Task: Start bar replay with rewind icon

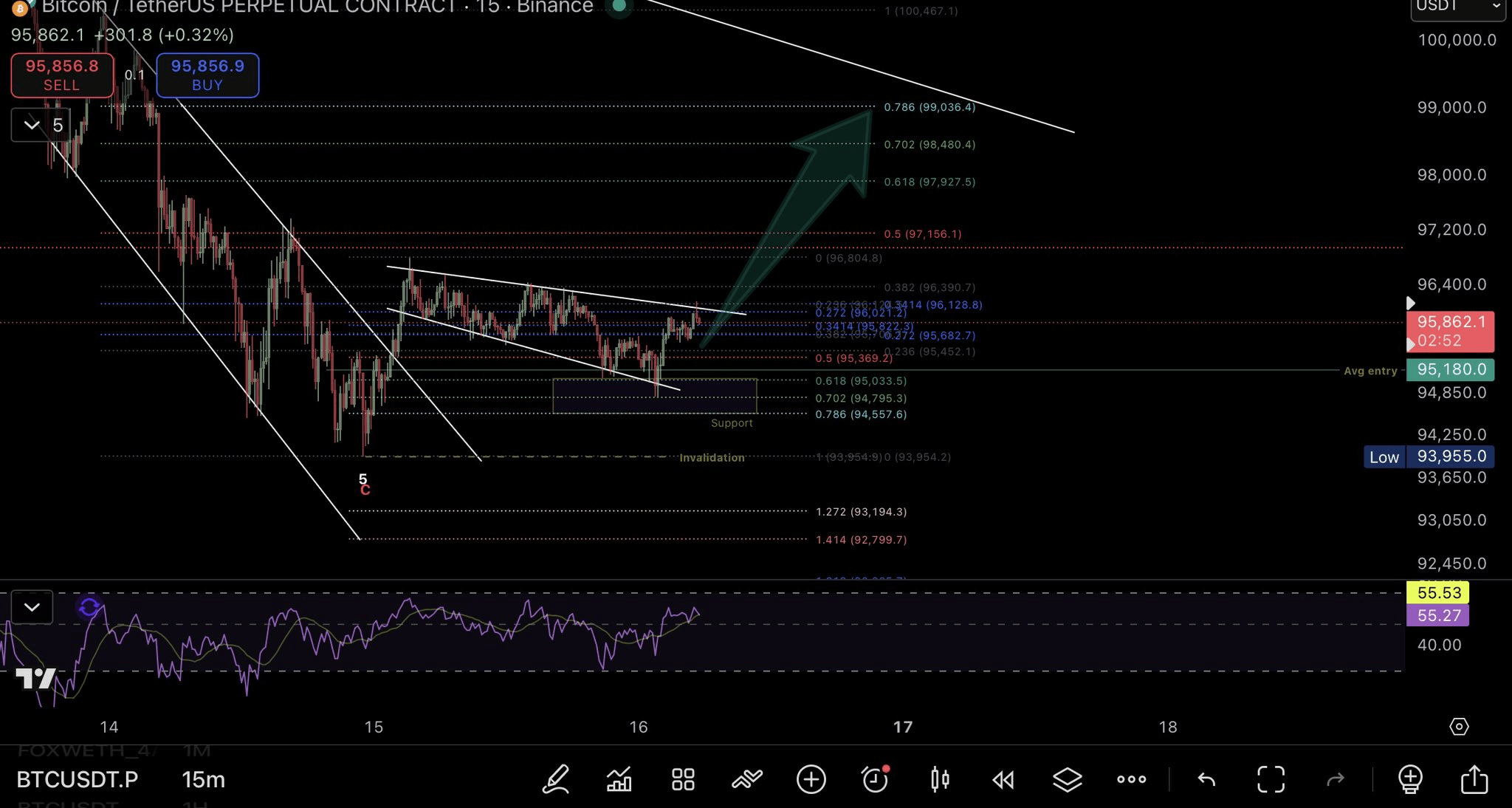Action: pyautogui.click(x=1003, y=779)
